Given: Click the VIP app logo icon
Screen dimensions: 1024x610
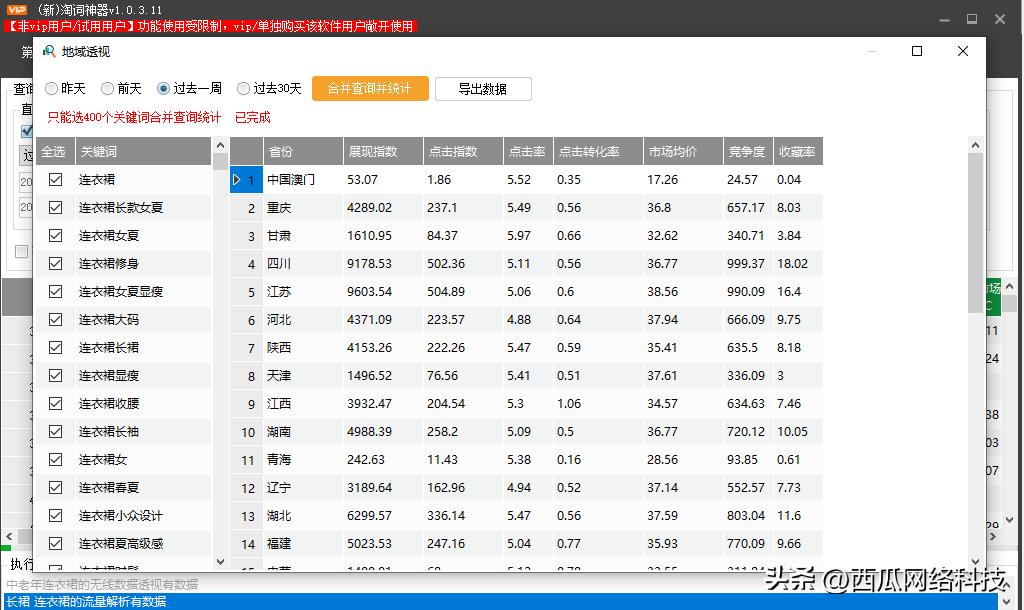Looking at the screenshot, I should (17, 10).
